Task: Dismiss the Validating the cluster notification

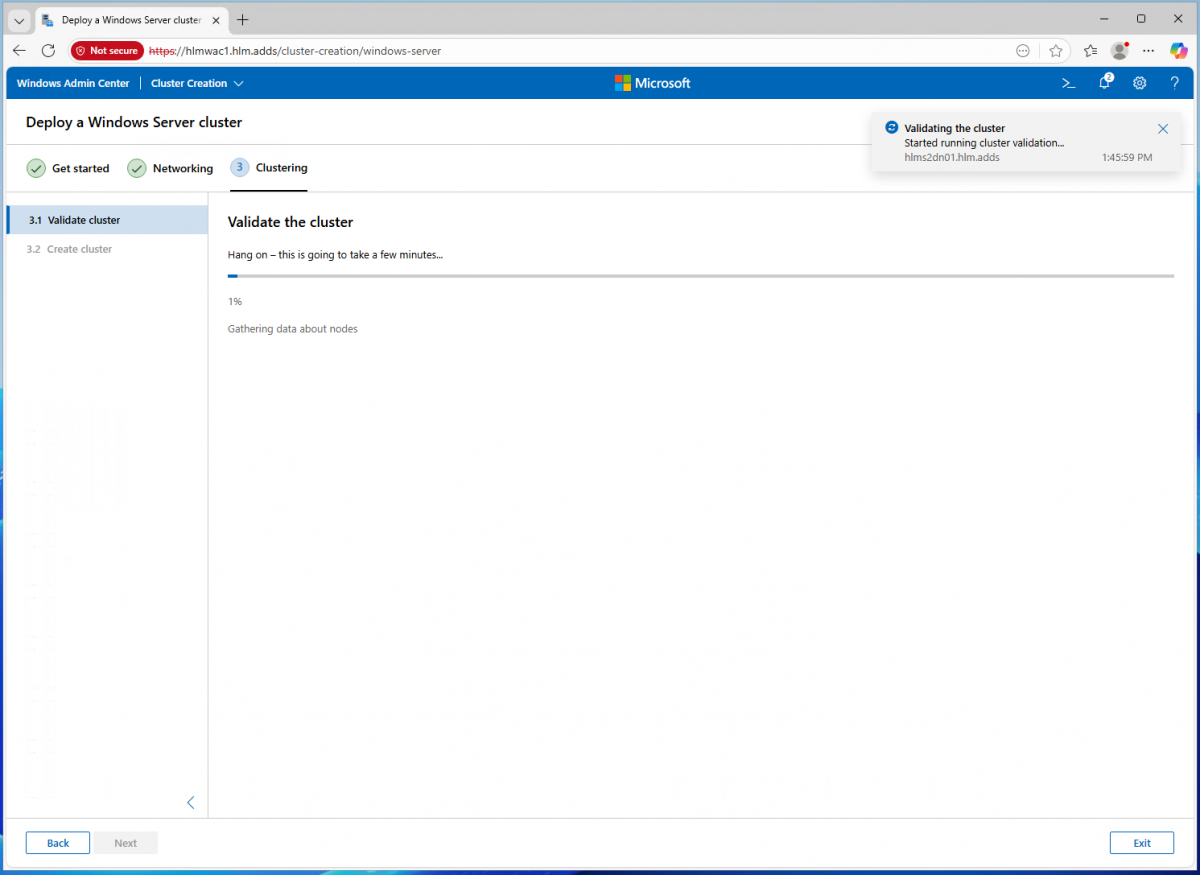Action: (1162, 129)
